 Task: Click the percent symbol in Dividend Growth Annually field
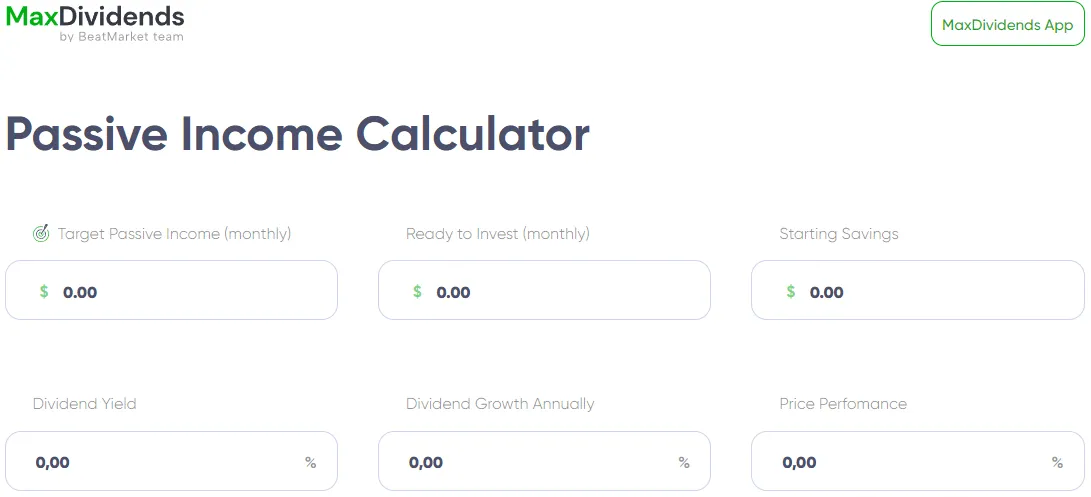click(684, 462)
